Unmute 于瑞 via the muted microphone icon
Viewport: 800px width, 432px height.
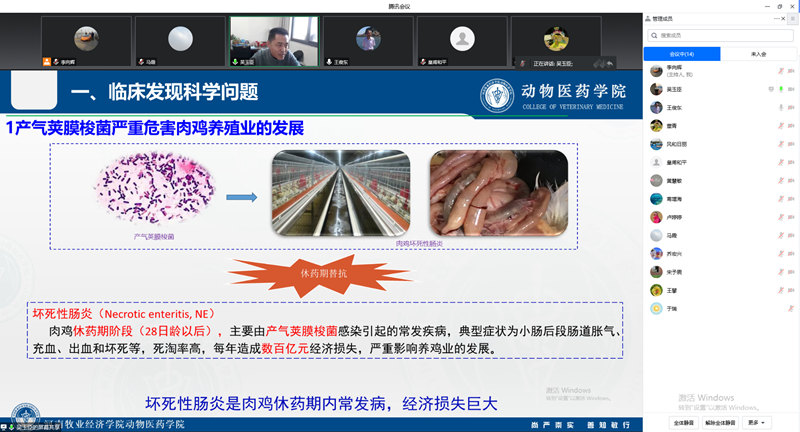(x=779, y=309)
